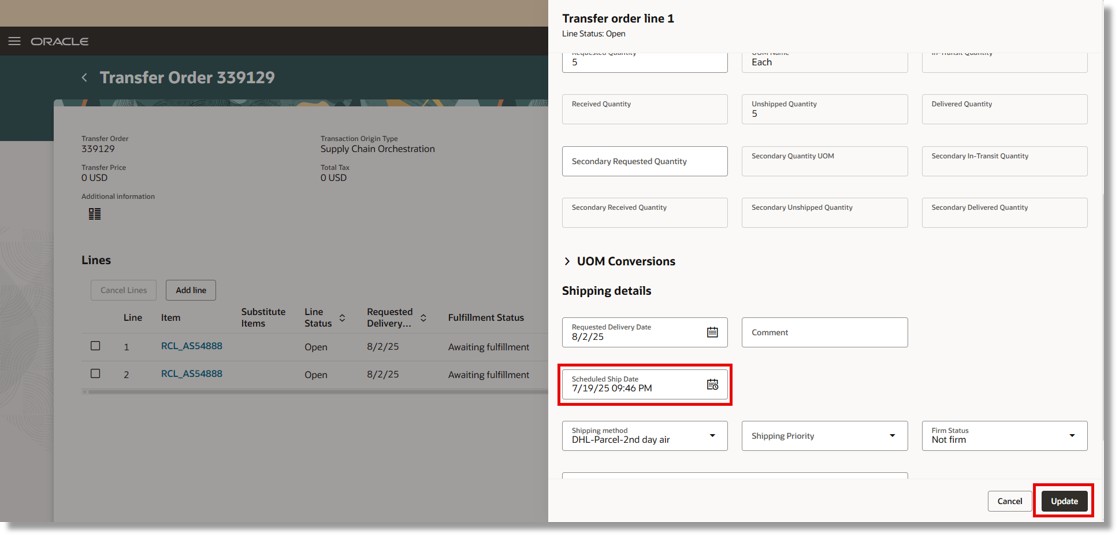Open the Requested Delivery Date calendar picker
Image resolution: width=1117 pixels, height=535 pixels.
(712, 332)
